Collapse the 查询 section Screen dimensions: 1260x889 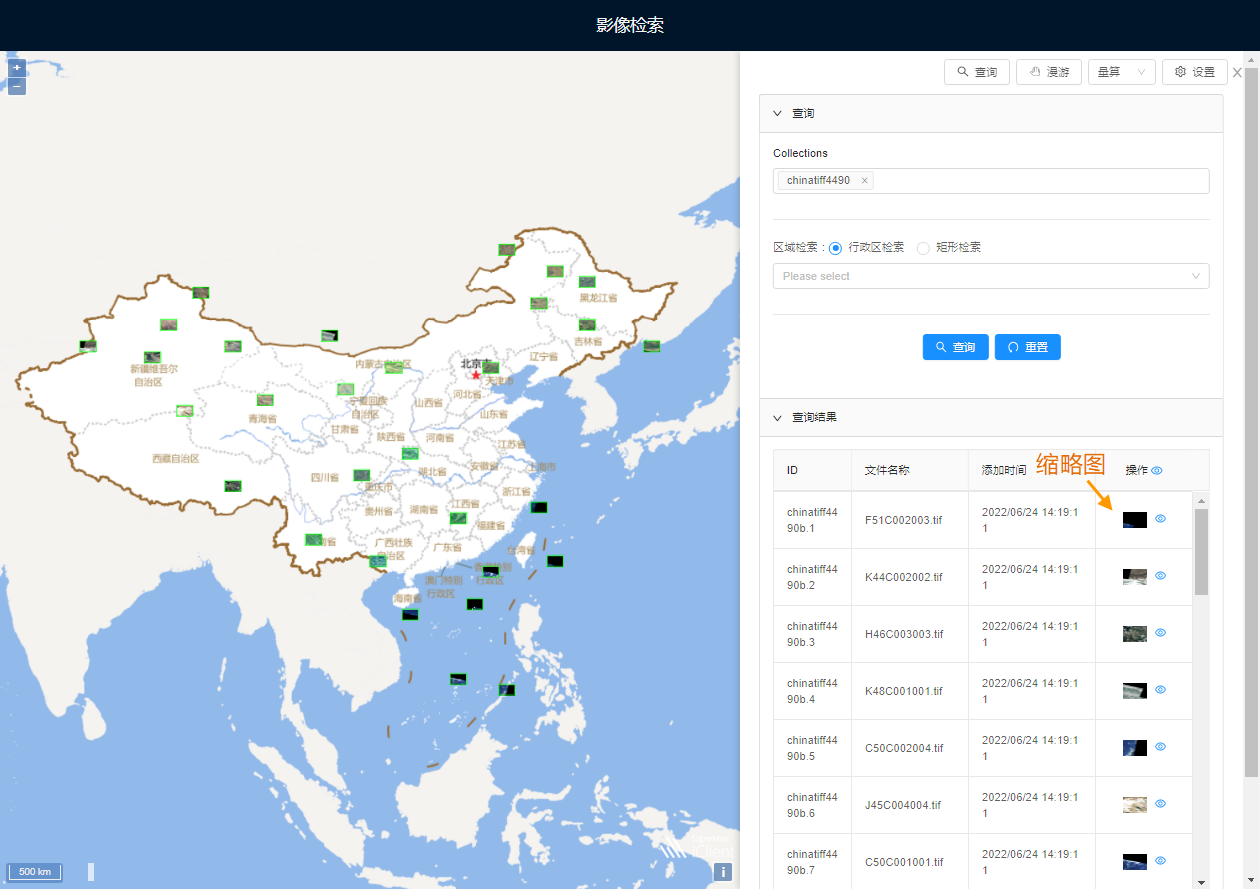(x=778, y=114)
